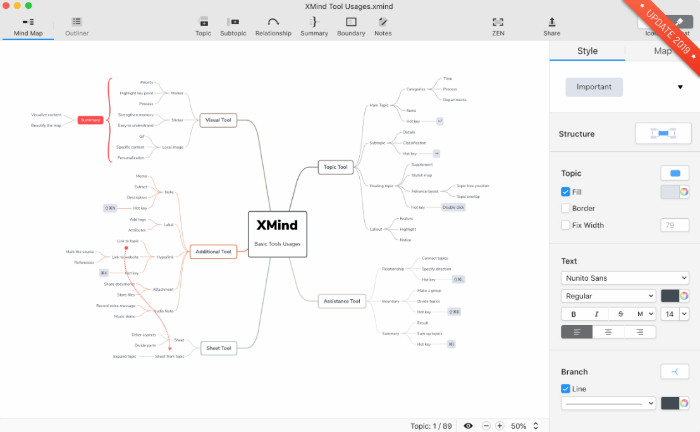This screenshot has height=432, width=700.
Task: Choose the Topic shape button
Action: point(675,173)
